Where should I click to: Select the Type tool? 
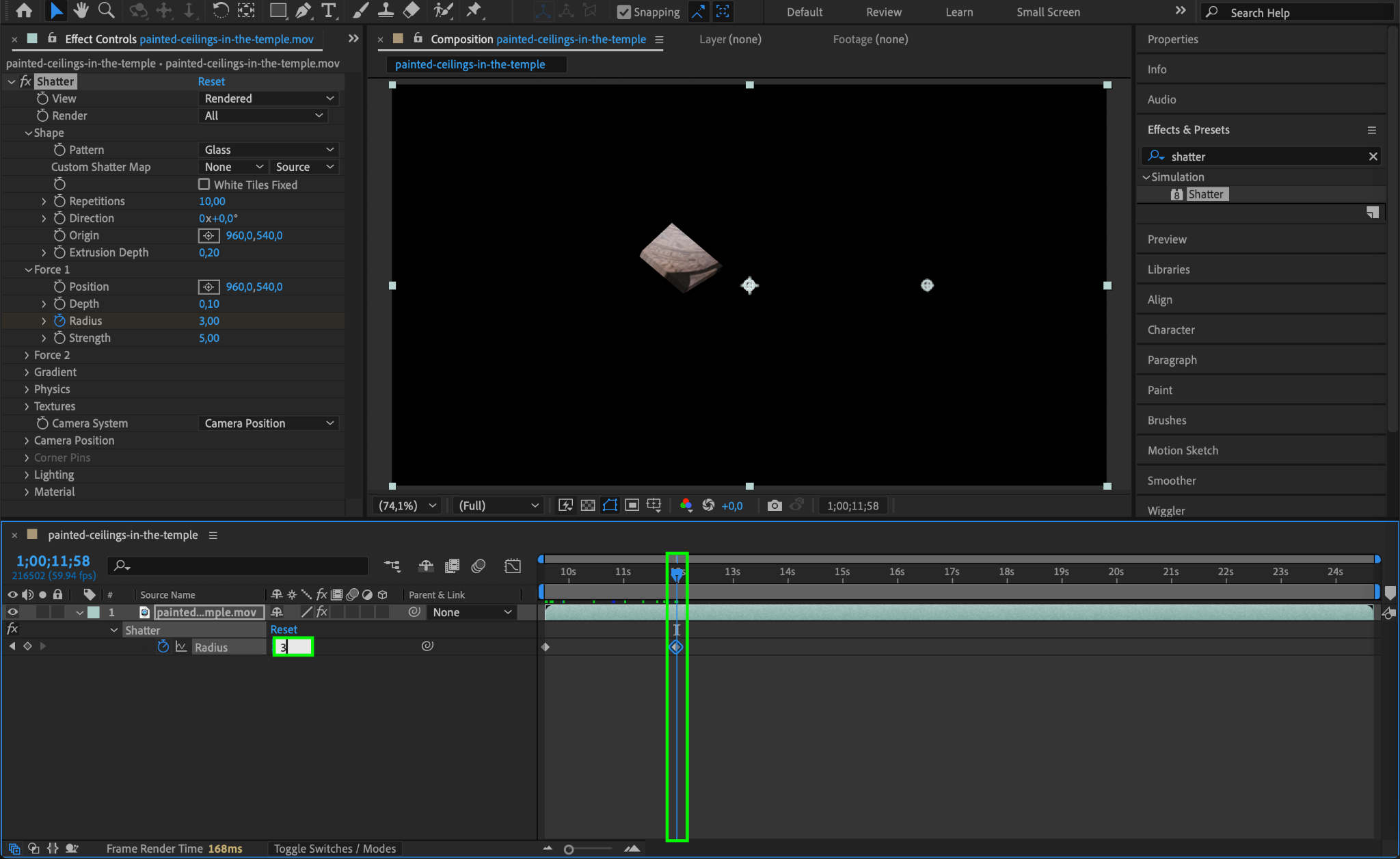click(x=329, y=10)
